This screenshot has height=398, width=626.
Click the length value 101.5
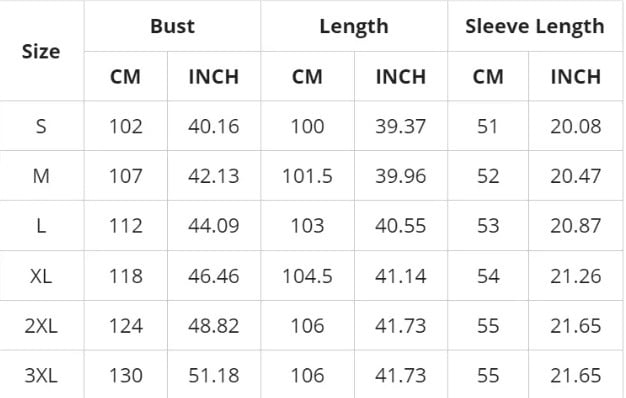pos(307,176)
